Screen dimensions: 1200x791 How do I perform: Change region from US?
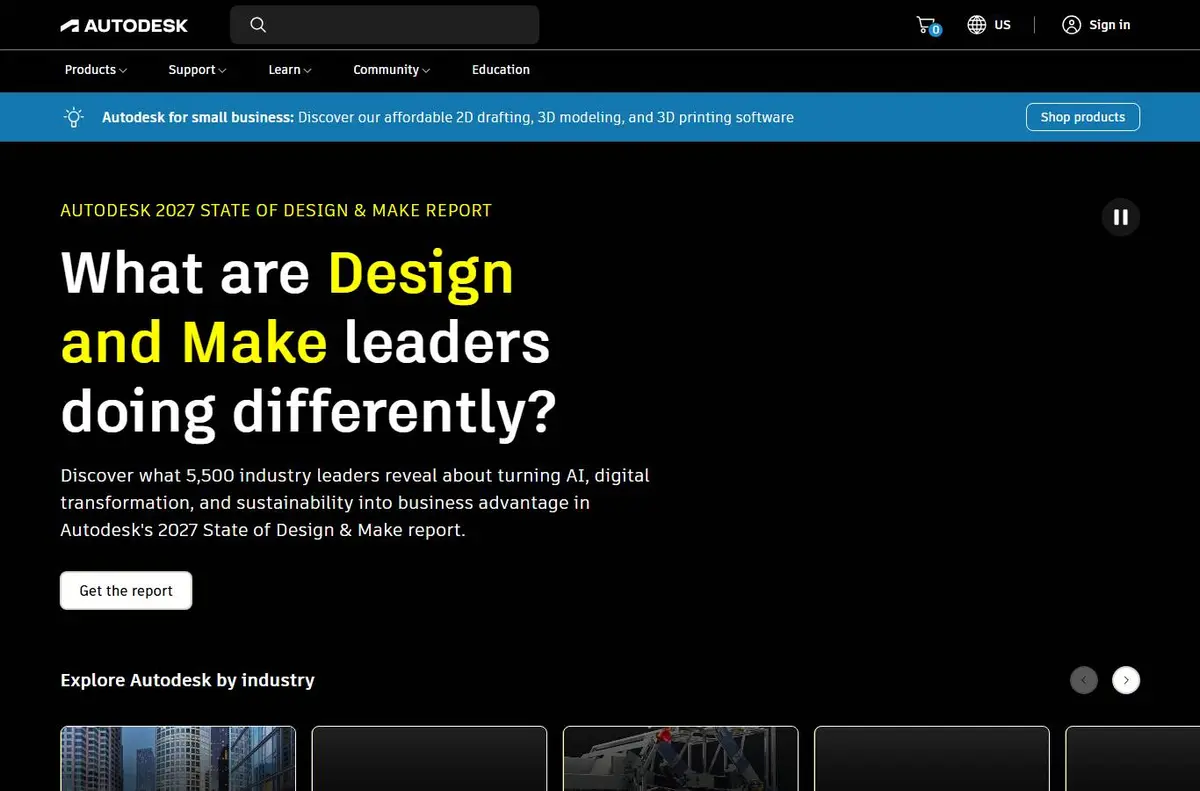[x=1002, y=25]
